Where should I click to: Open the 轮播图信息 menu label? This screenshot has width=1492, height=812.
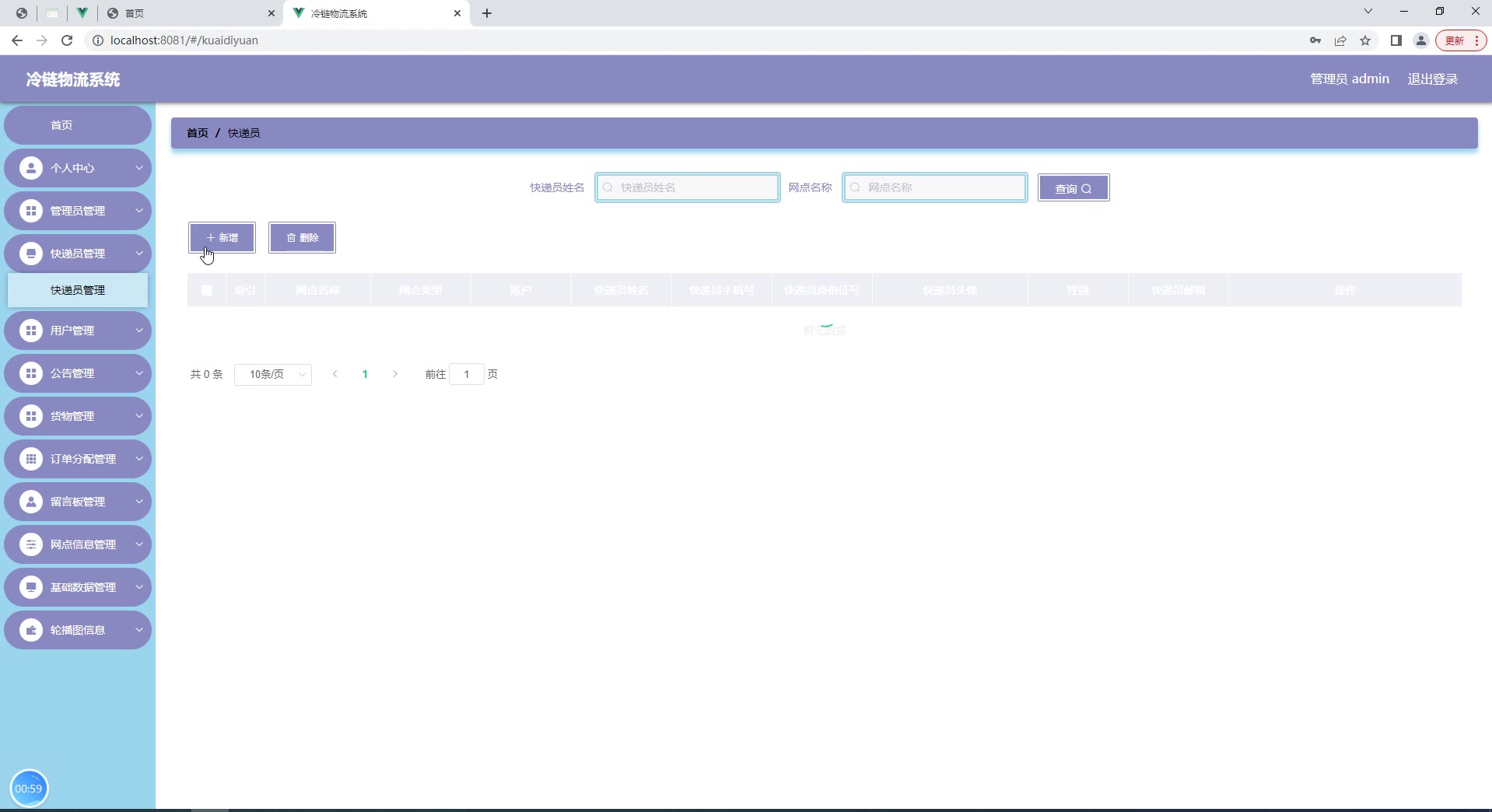point(78,630)
